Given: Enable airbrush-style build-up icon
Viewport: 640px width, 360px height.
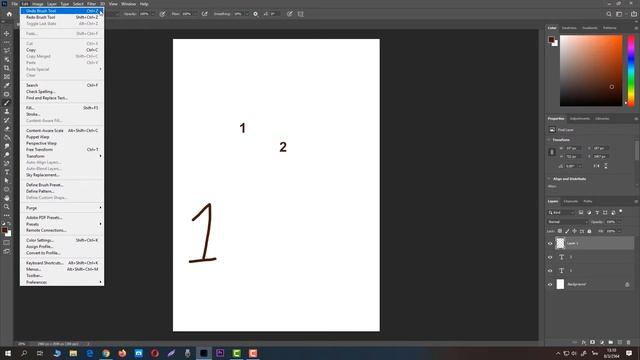Looking at the screenshot, I should (204, 14).
